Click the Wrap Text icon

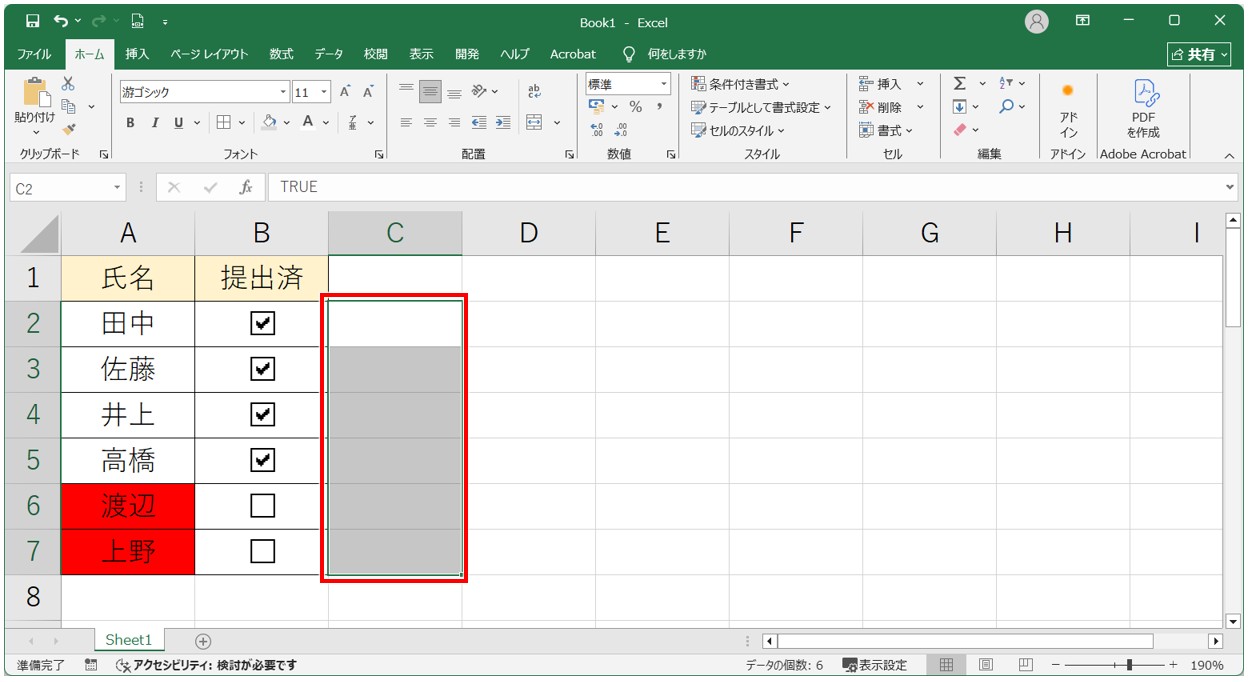click(x=534, y=91)
